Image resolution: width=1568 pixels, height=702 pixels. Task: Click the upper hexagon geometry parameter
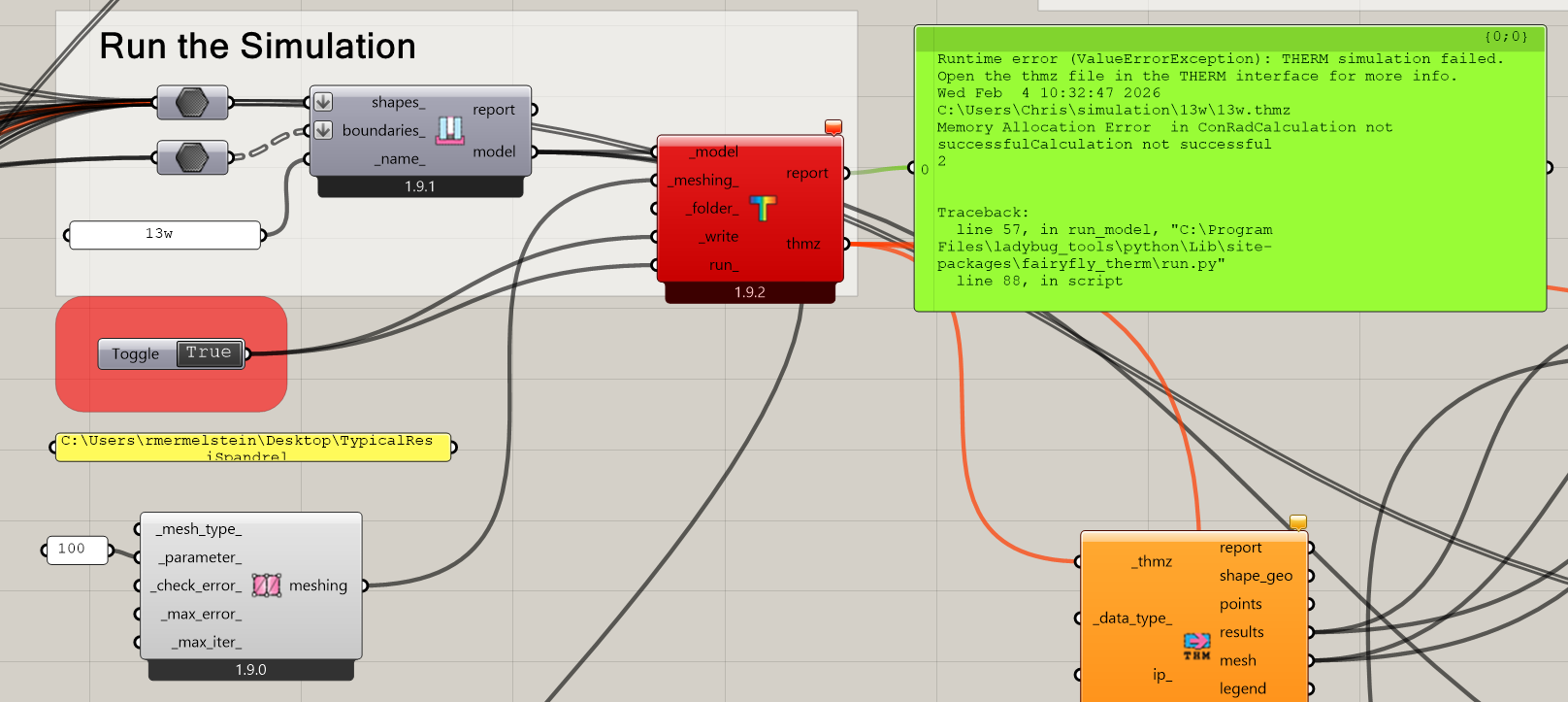(192, 102)
